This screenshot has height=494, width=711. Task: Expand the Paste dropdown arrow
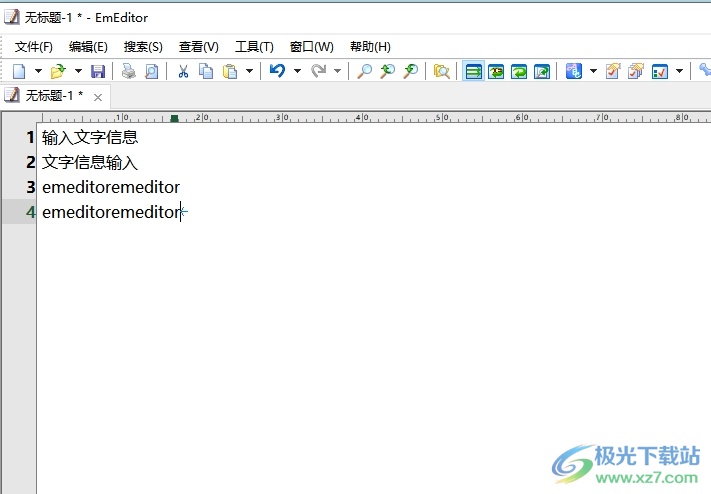249,71
